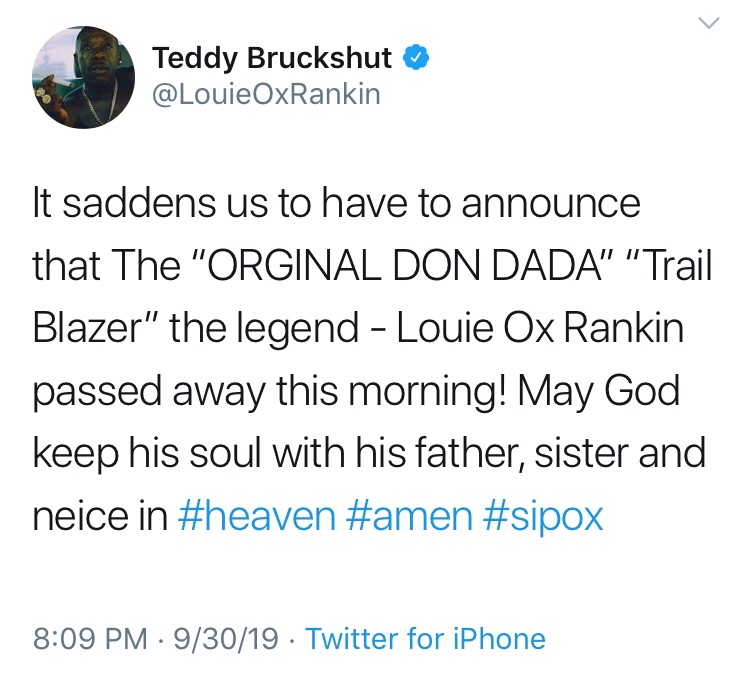The width and height of the screenshot is (750, 676).
Task: Click the Twitter for iPhone source link
Action: (425, 638)
